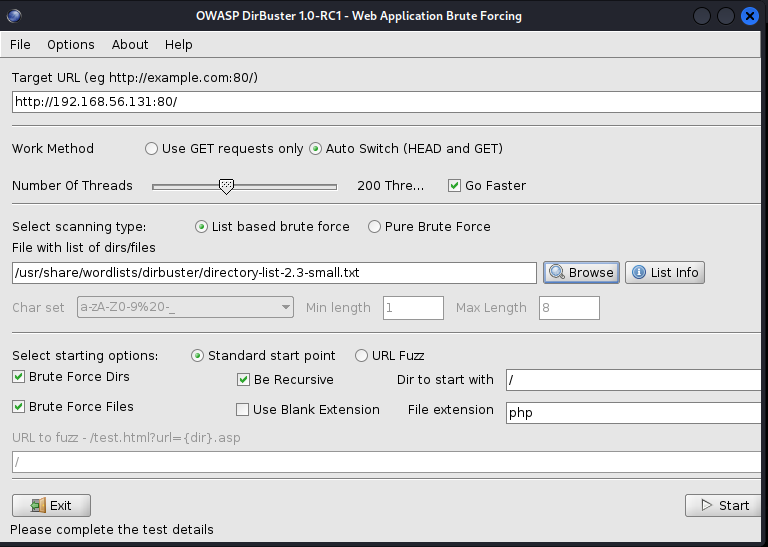This screenshot has height=547, width=768.
Task: Open the Options menu
Action: coord(71,45)
